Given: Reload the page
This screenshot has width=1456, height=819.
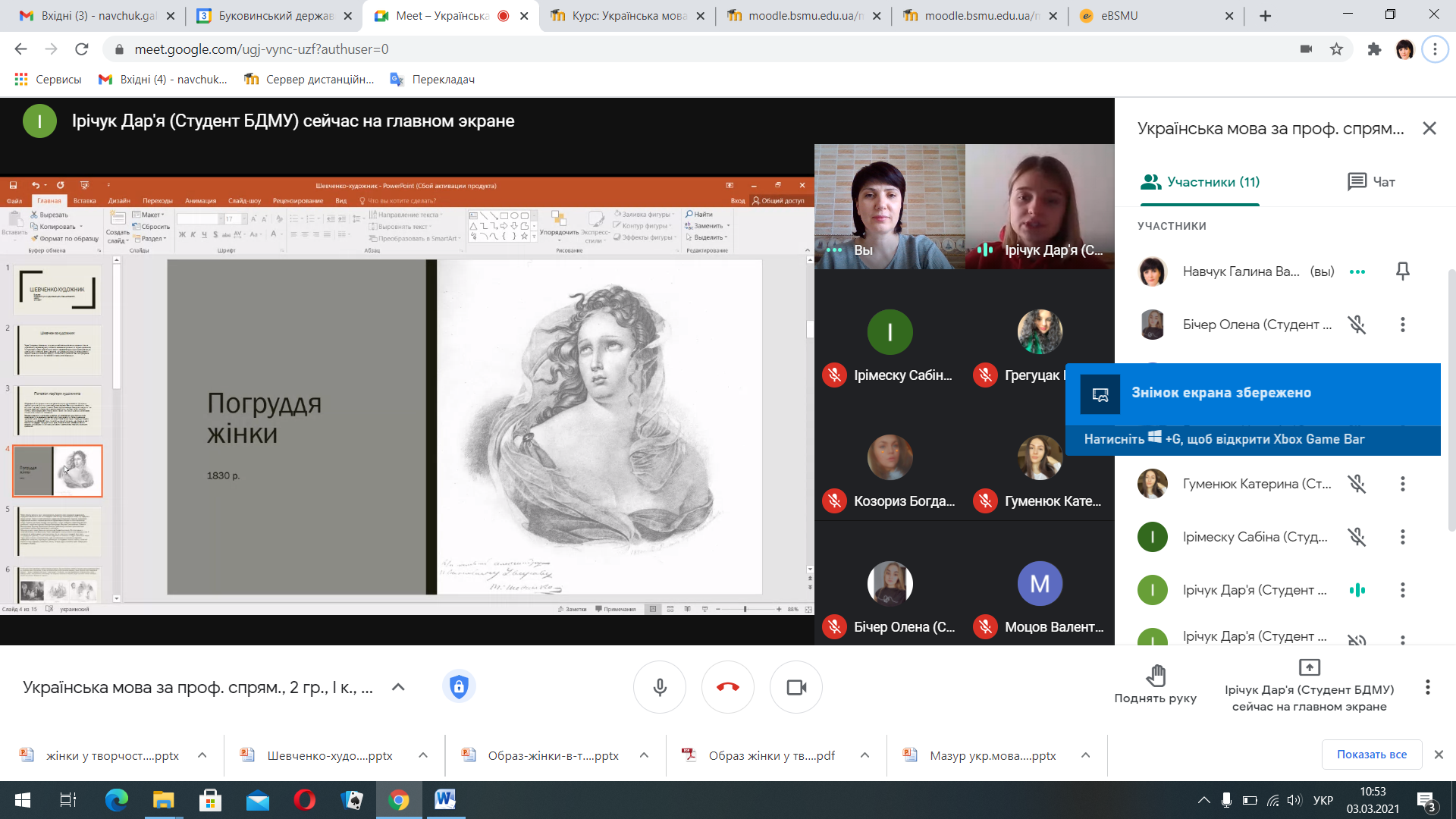Looking at the screenshot, I should [82, 49].
